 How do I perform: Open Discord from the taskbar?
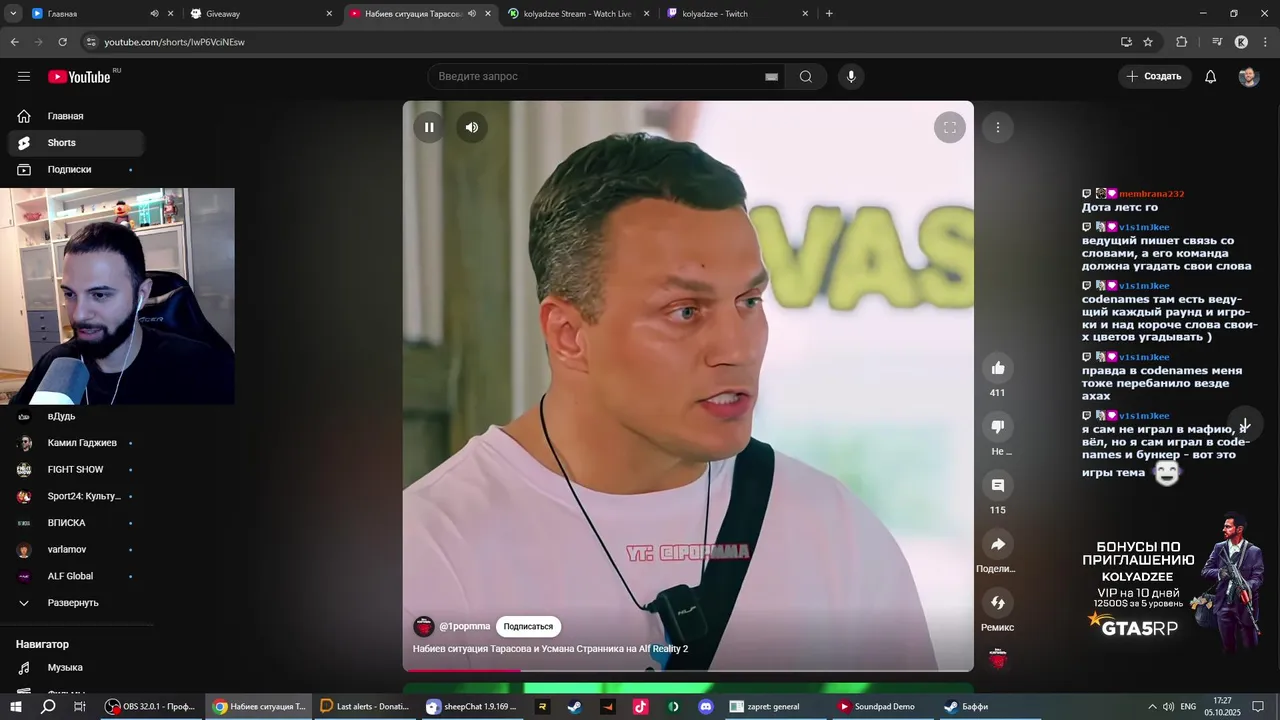(706, 706)
